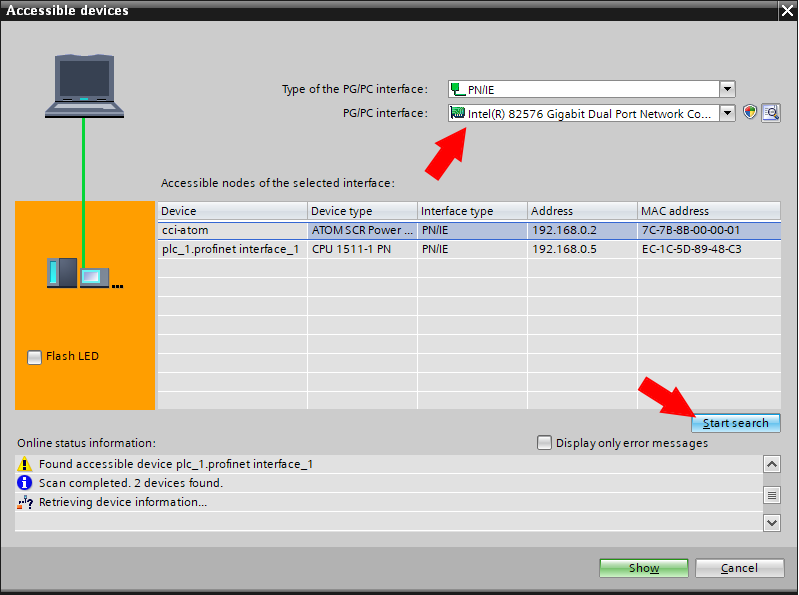799x595 pixels.
Task: Click status list scroll up arrow
Action: click(772, 464)
